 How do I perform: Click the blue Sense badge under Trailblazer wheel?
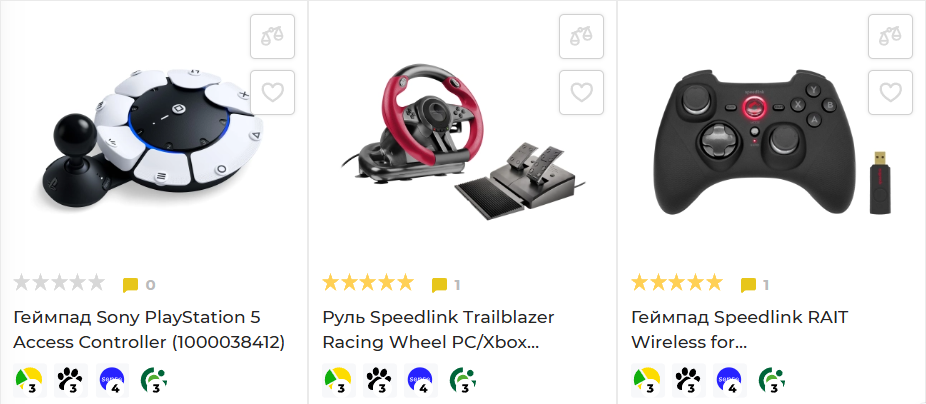tap(420, 380)
